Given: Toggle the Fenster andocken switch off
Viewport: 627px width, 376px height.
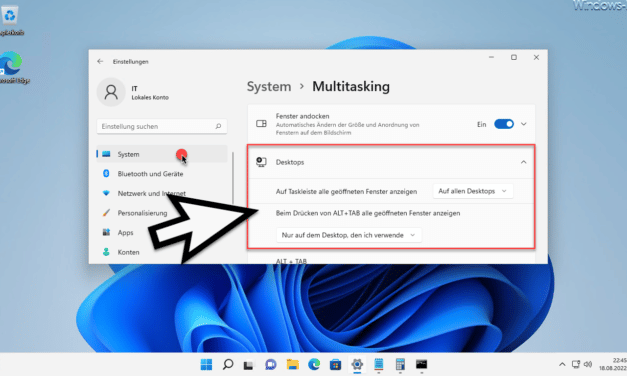Looking at the screenshot, I should (503, 124).
